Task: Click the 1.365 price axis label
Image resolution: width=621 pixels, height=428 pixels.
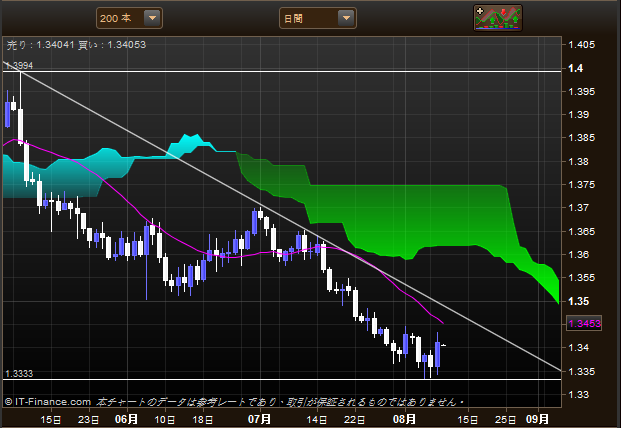Action: tap(581, 232)
